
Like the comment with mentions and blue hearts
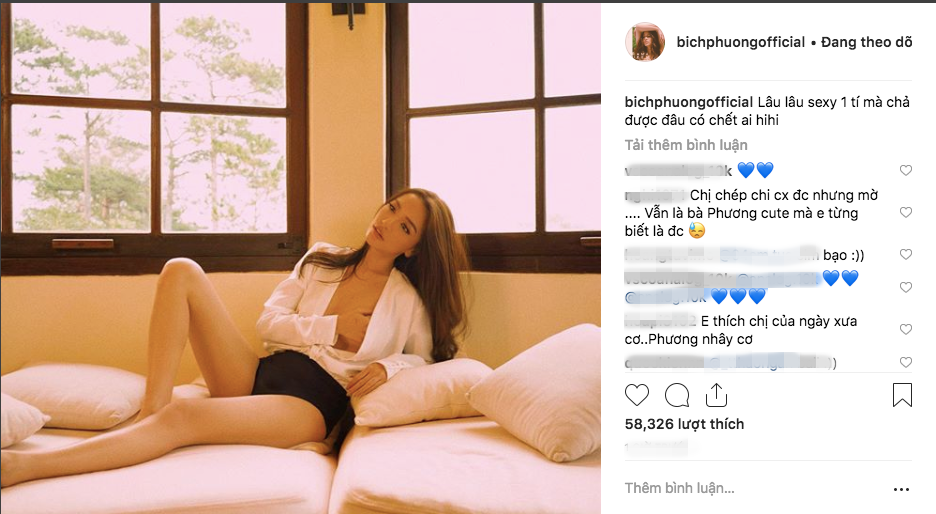coord(906,287)
